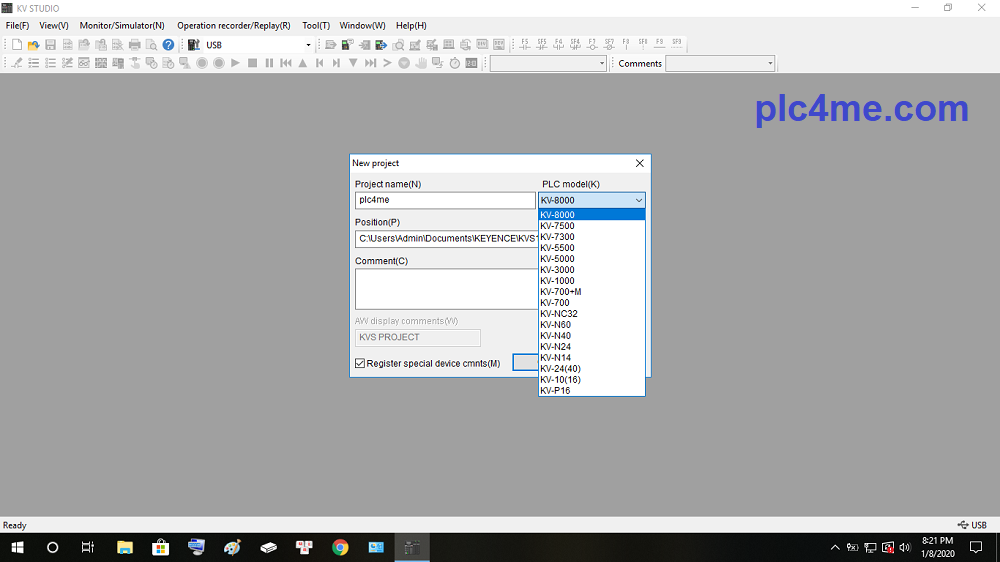Choose KV-N60 in PLC model list
The image size is (1000, 562).
pos(555,325)
